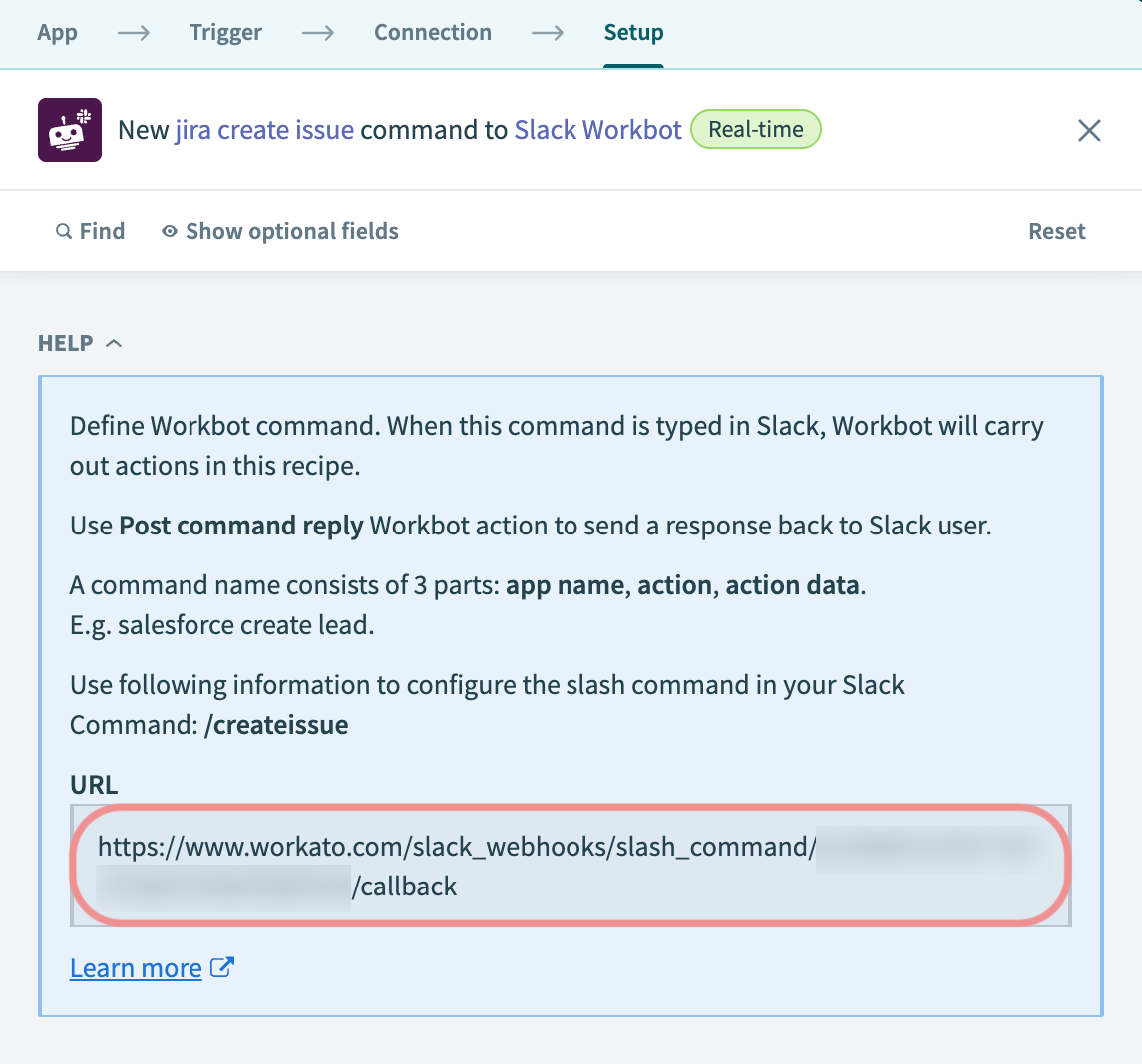Screen dimensions: 1142x1064
Task: Click the eye icon for optional fields
Action: (170, 232)
